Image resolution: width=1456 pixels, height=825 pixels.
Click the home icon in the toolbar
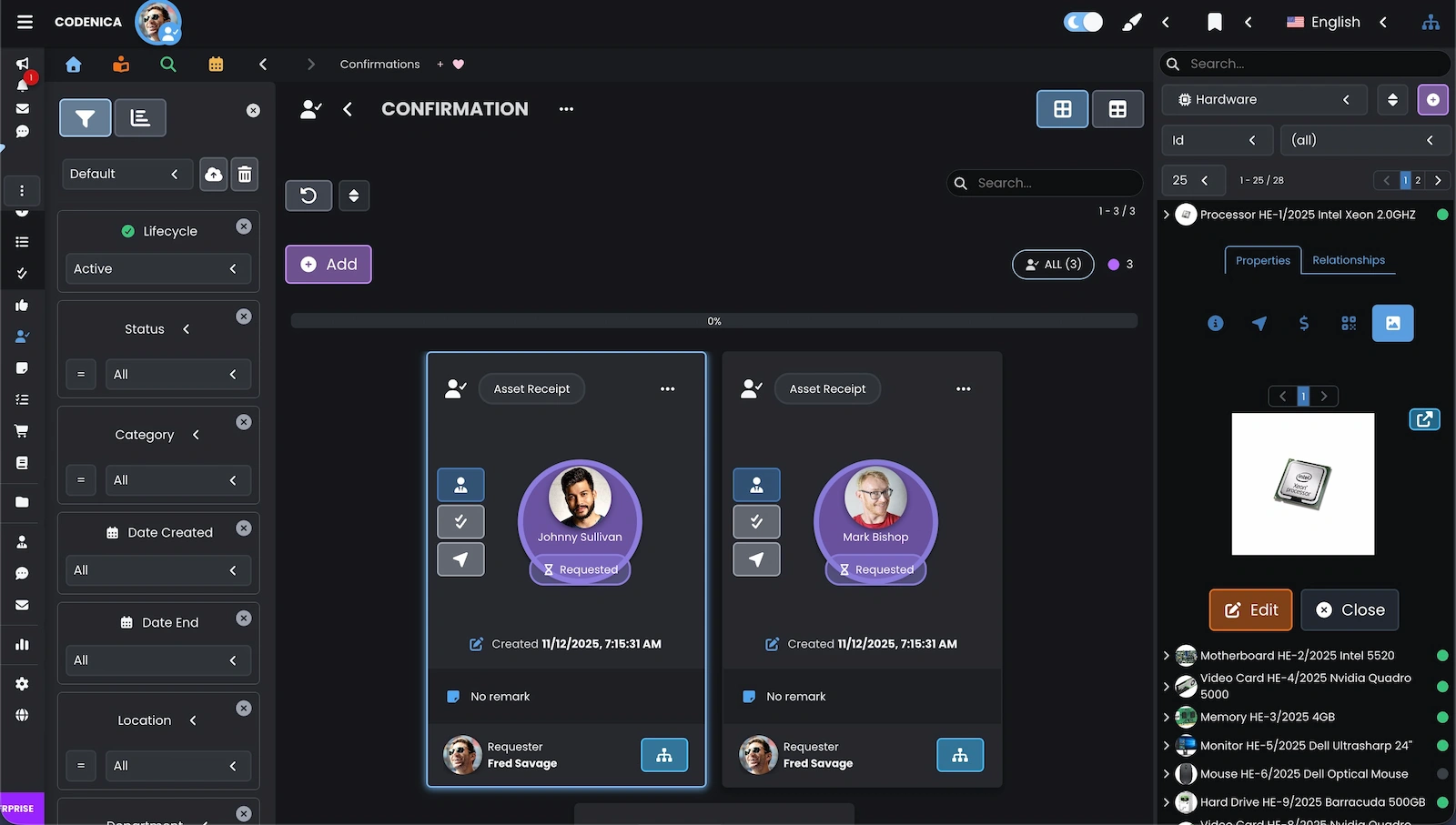pyautogui.click(x=74, y=65)
